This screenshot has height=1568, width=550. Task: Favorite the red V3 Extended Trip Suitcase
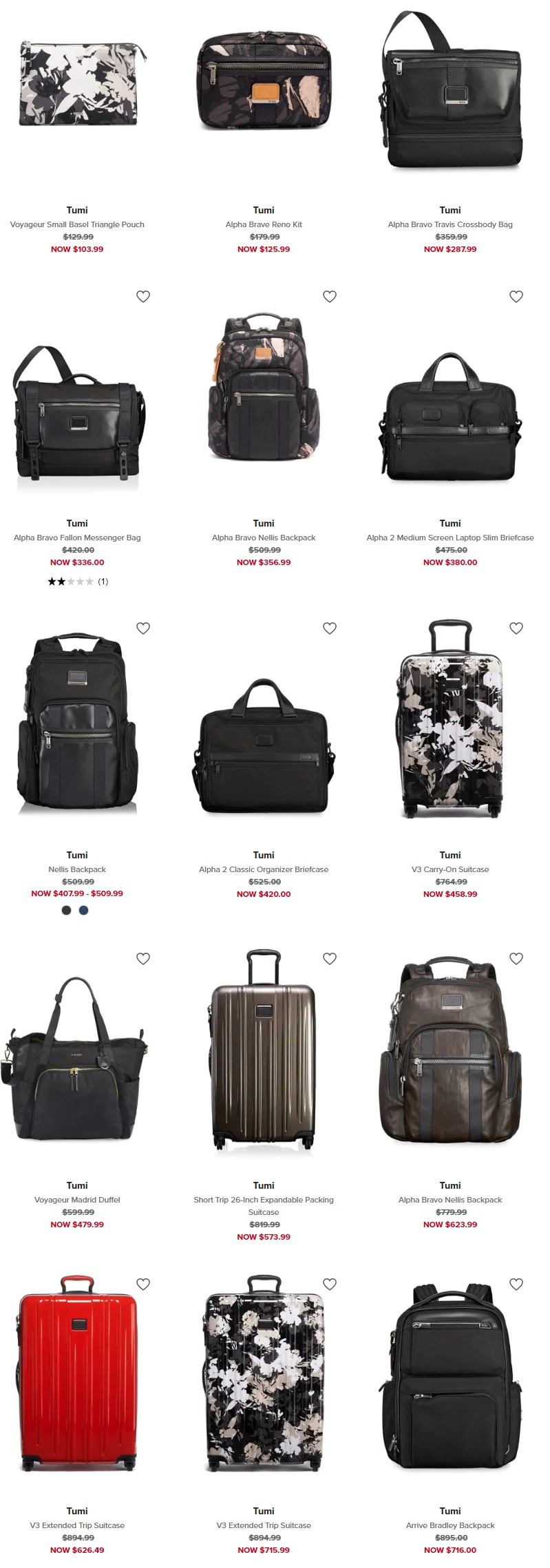point(143,1284)
